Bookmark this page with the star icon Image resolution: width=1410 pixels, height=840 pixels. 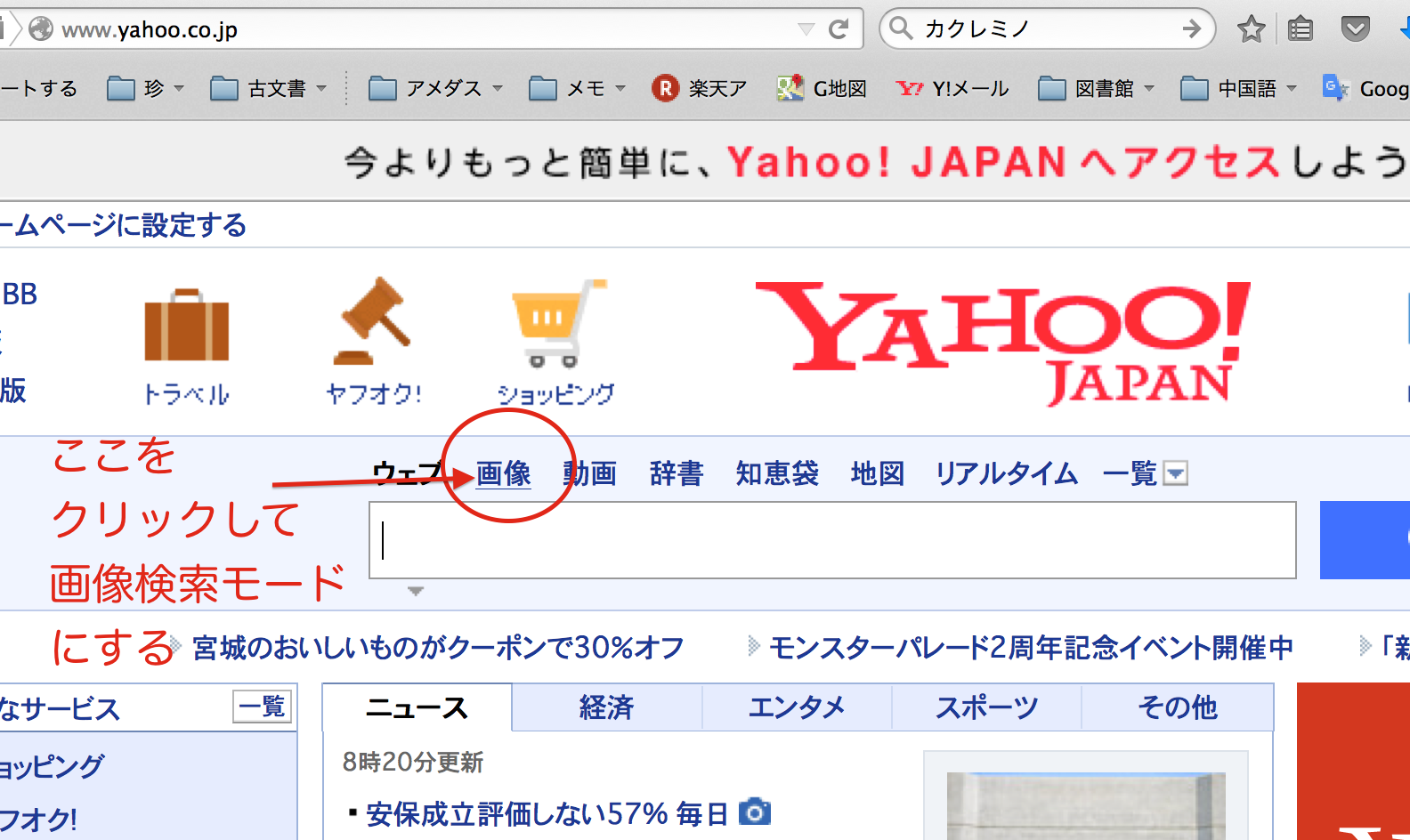pos(1251,29)
